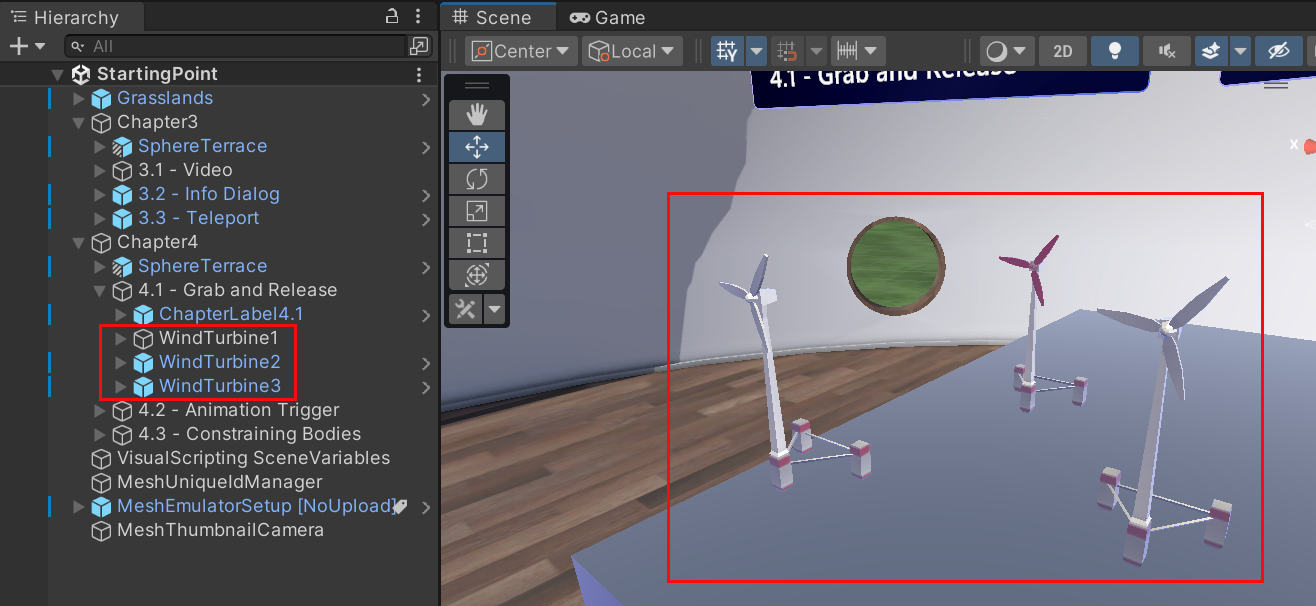This screenshot has width=1316, height=606.
Task: Select the Hand (View) tool
Action: [x=477, y=115]
